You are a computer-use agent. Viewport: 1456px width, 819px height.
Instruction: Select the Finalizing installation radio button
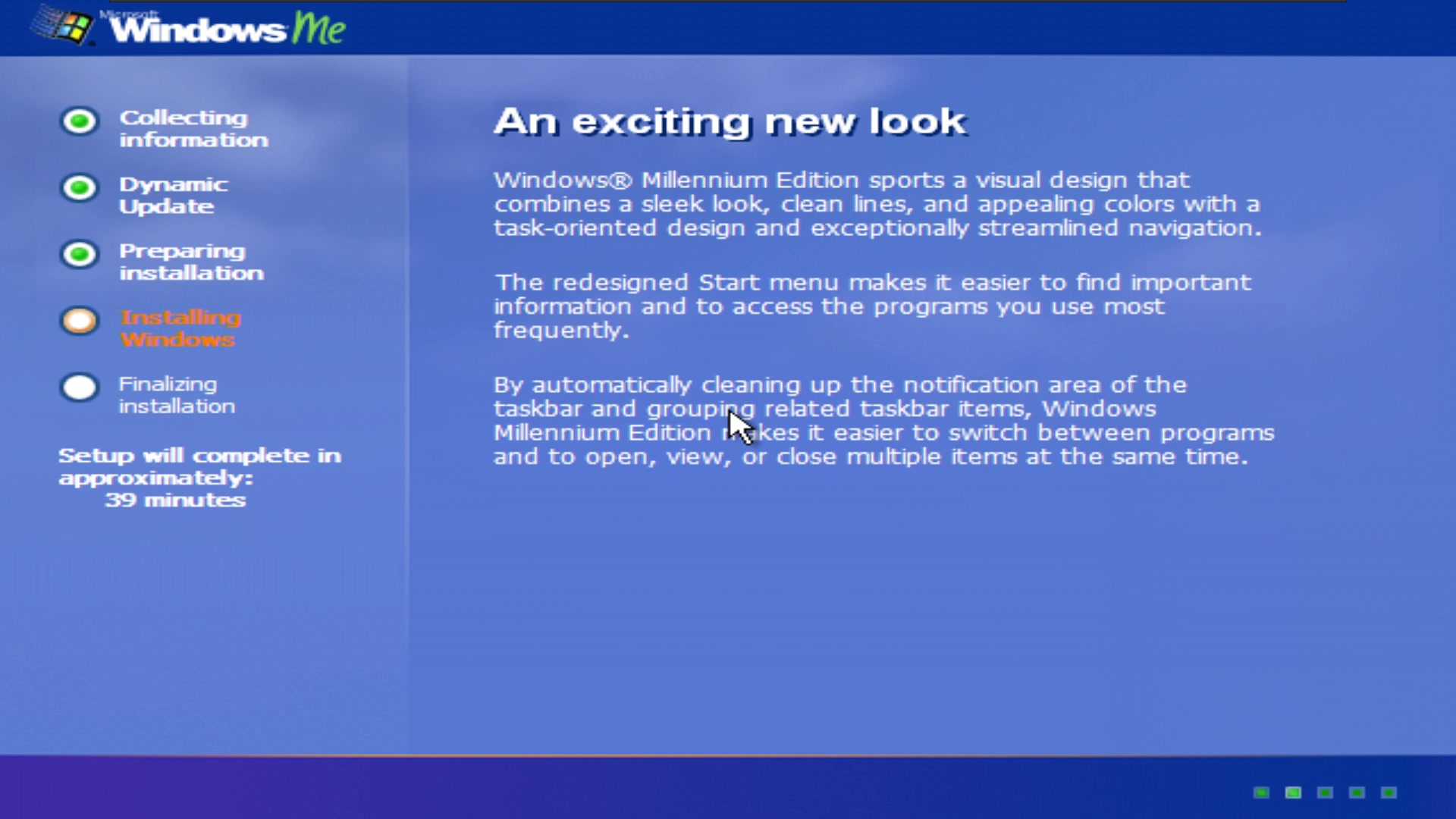(x=79, y=386)
